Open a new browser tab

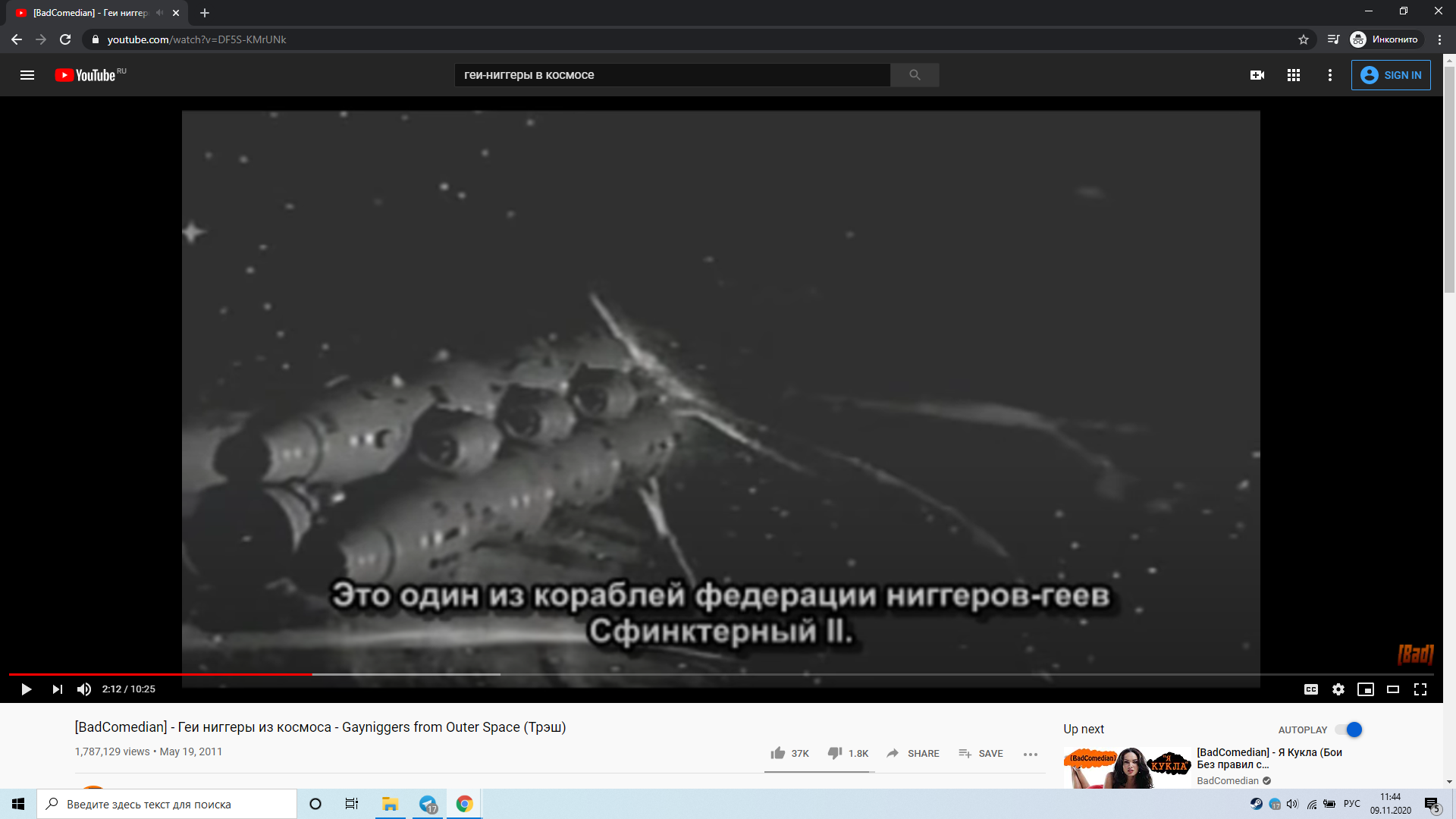pyautogui.click(x=205, y=13)
